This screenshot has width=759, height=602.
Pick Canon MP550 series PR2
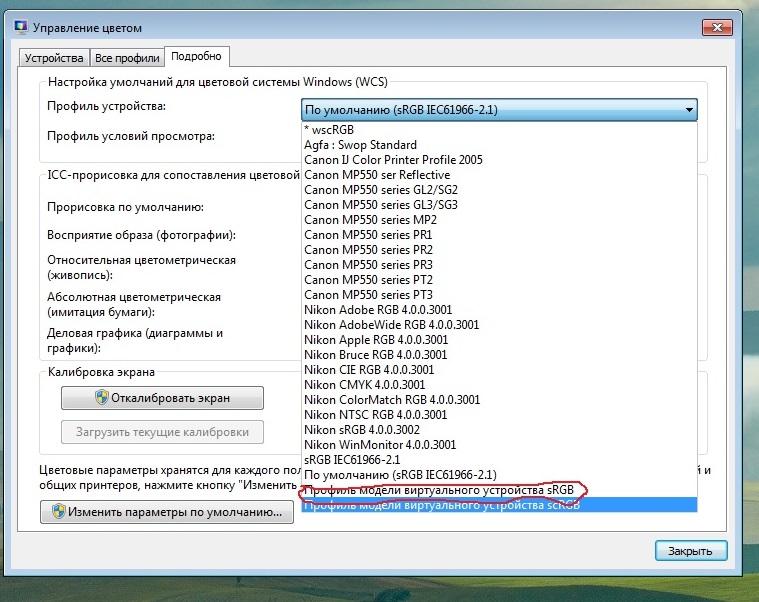[499, 250]
